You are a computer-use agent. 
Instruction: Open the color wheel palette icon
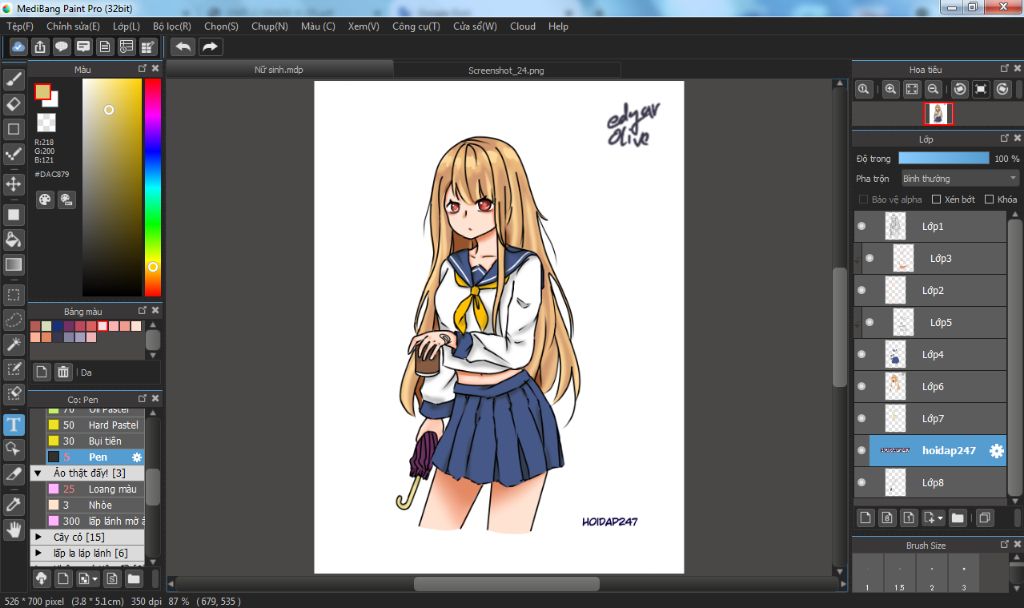[44, 200]
